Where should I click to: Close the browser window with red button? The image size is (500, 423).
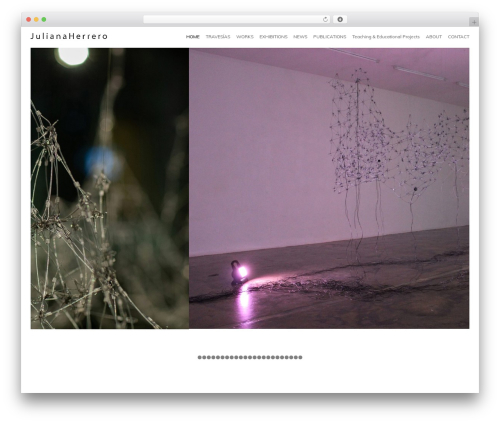click(29, 19)
